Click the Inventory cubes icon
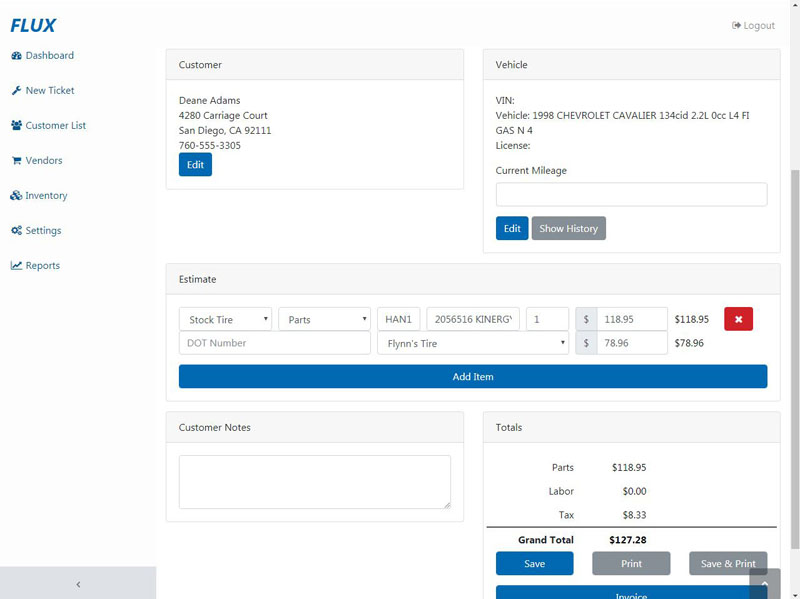 (x=17, y=196)
